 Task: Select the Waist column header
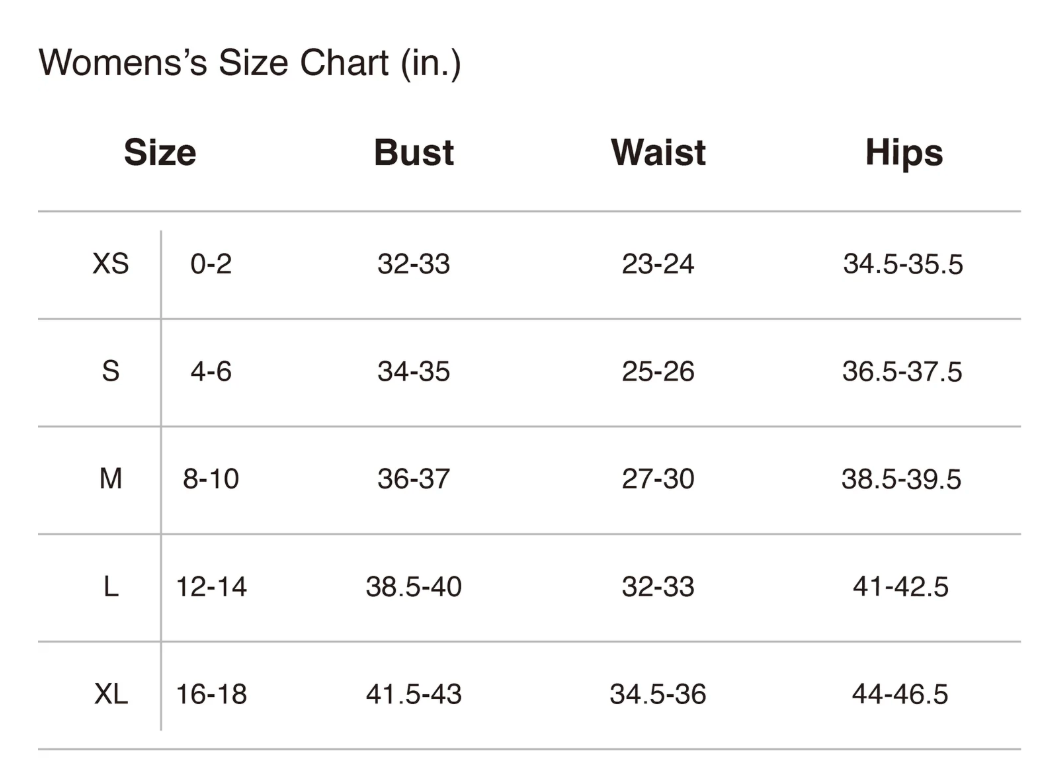click(658, 153)
